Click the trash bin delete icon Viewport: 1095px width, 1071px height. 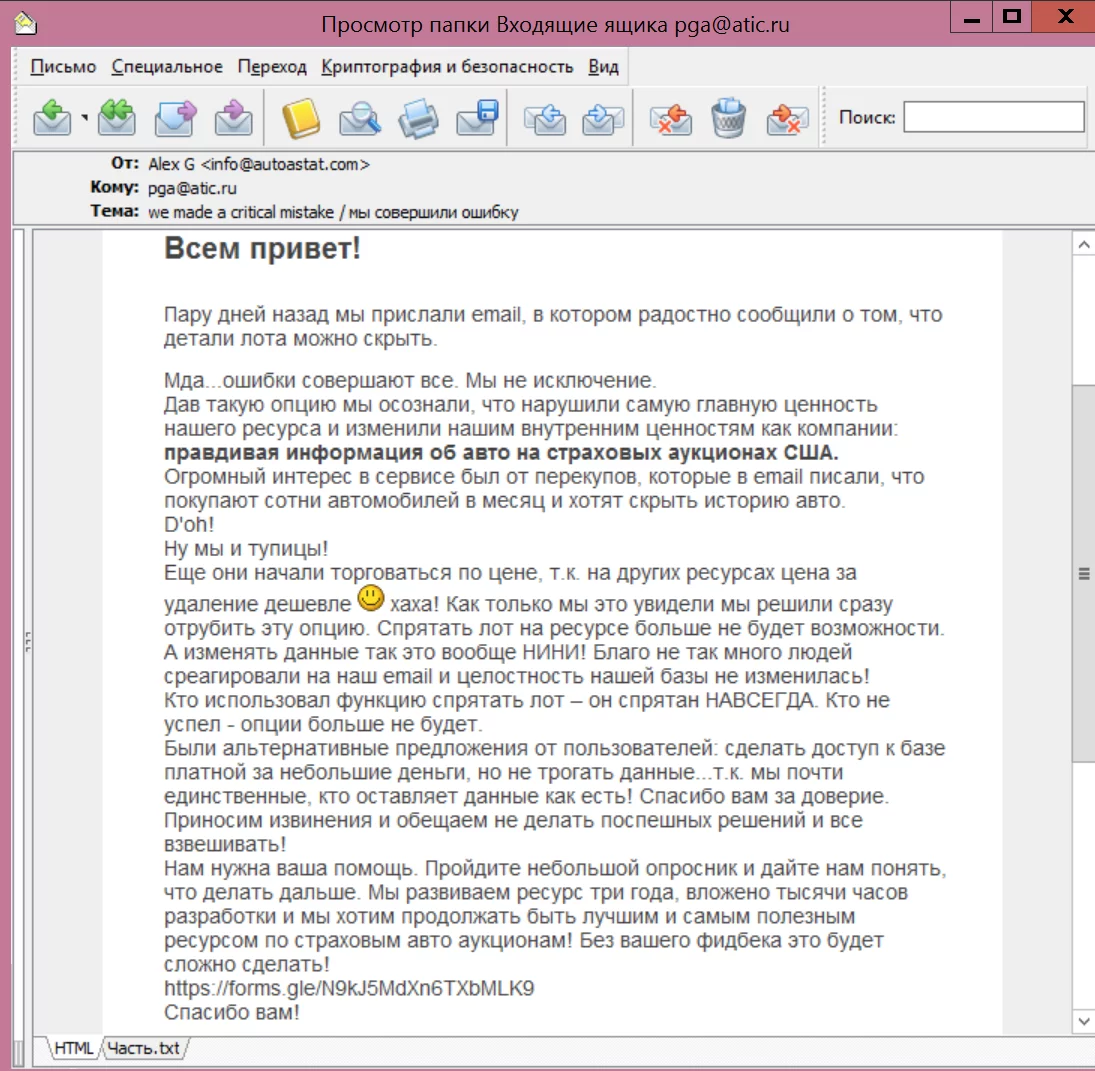point(728,117)
